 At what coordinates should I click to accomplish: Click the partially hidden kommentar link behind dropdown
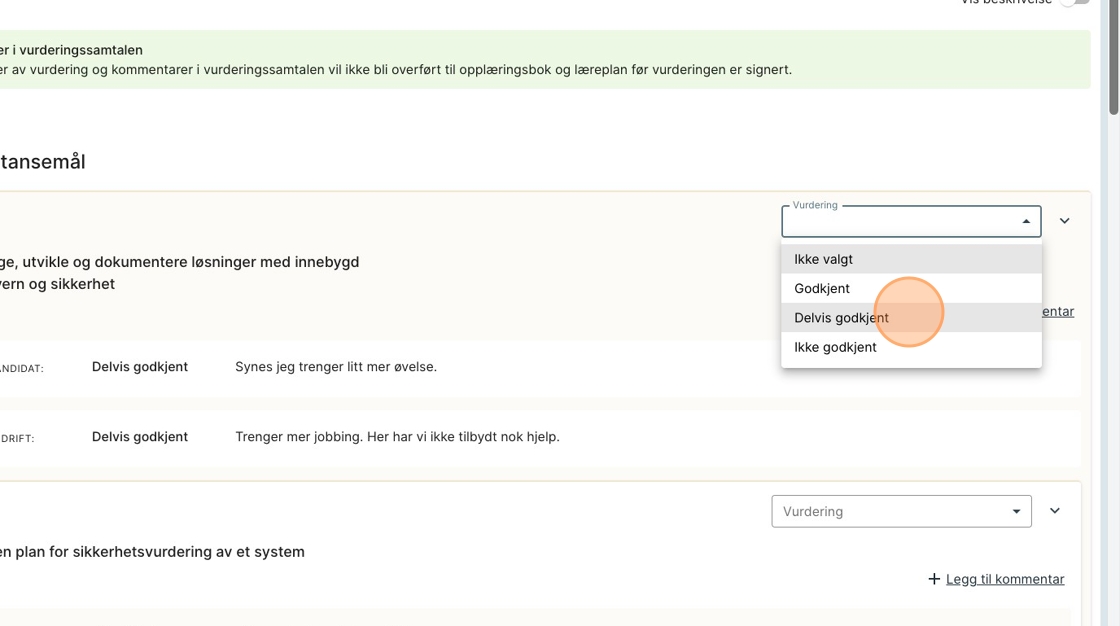tap(1058, 311)
